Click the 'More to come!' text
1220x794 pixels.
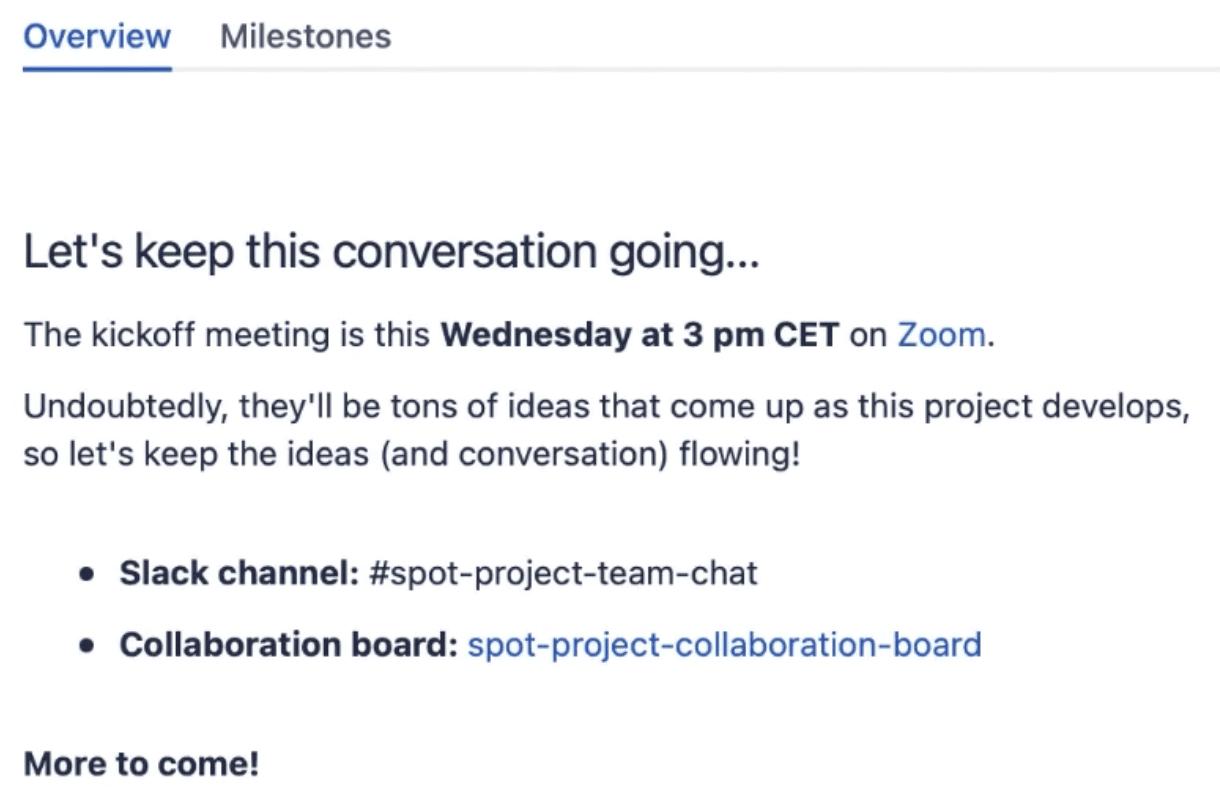[141, 764]
